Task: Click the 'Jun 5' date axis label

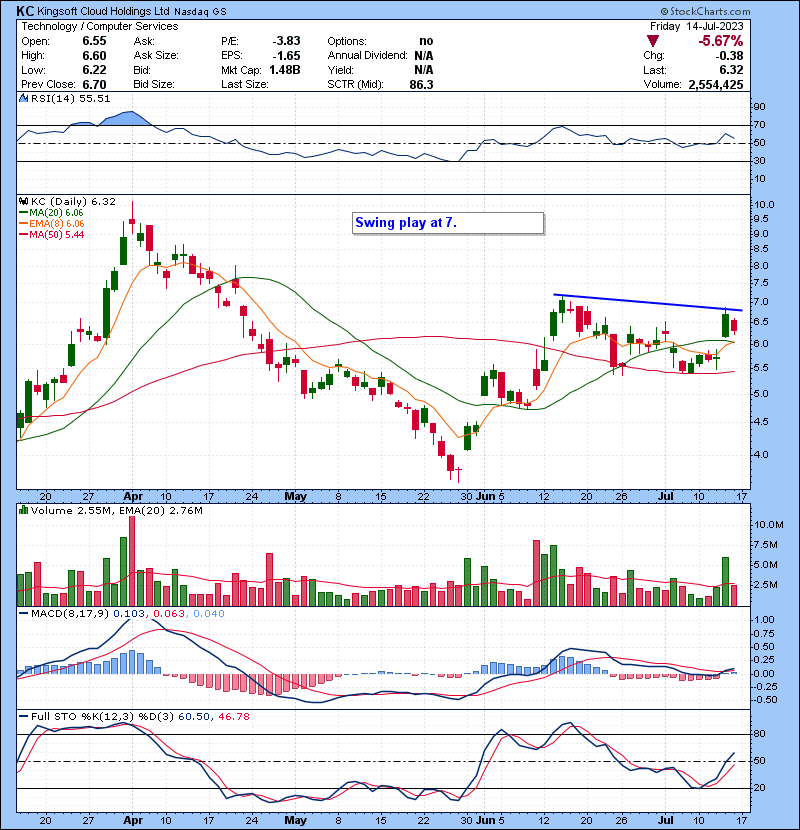Action: coord(487,495)
